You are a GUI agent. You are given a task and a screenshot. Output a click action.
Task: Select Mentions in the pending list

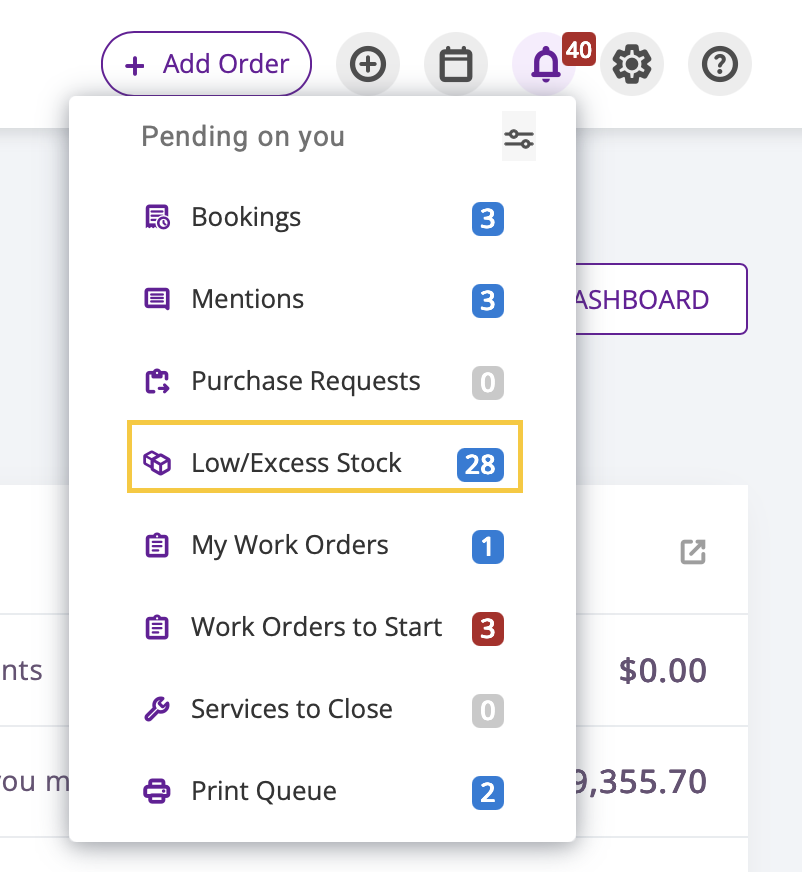coord(325,299)
